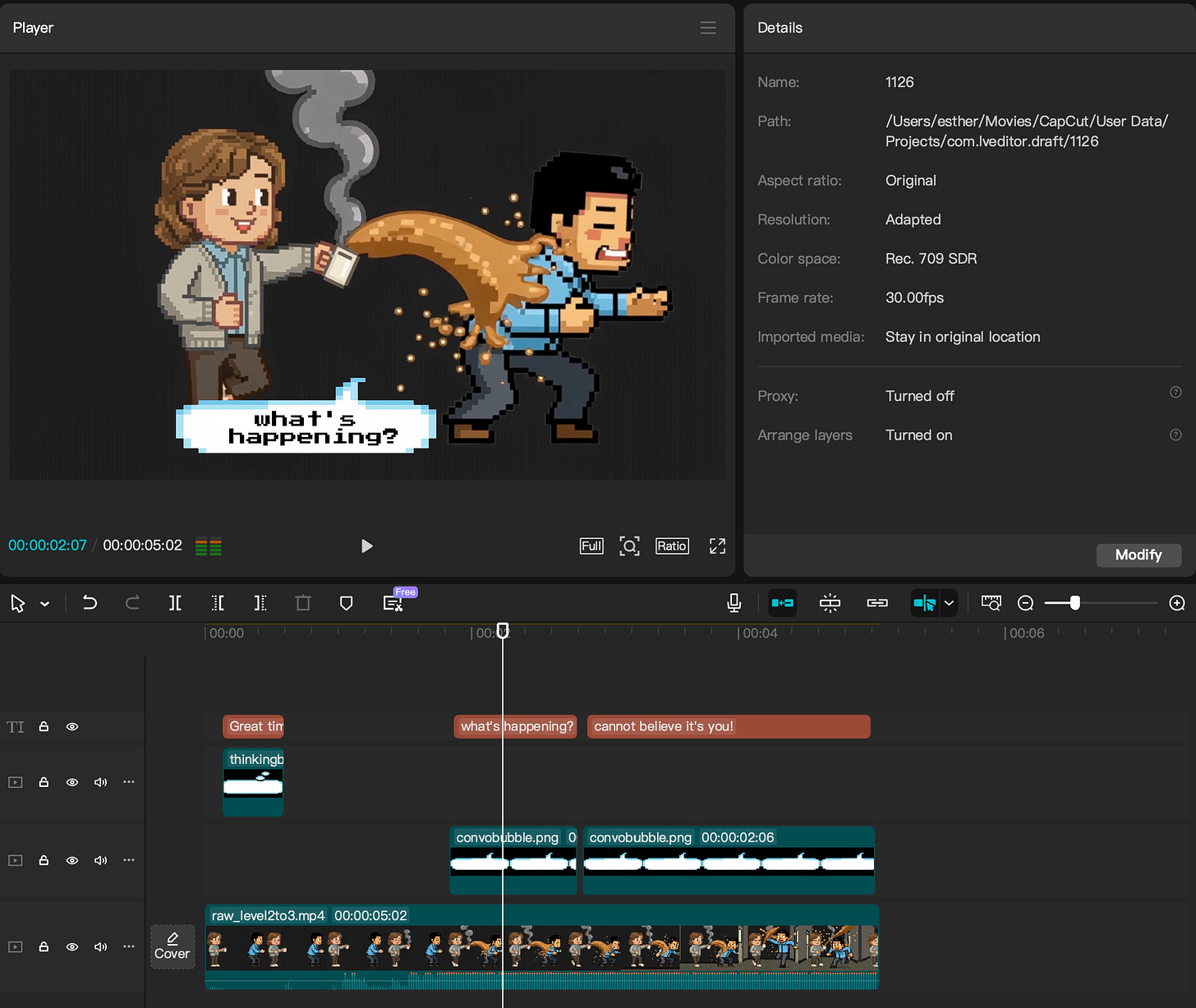1196x1008 pixels.
Task: Click the Delete trash icon
Action: pos(303,603)
